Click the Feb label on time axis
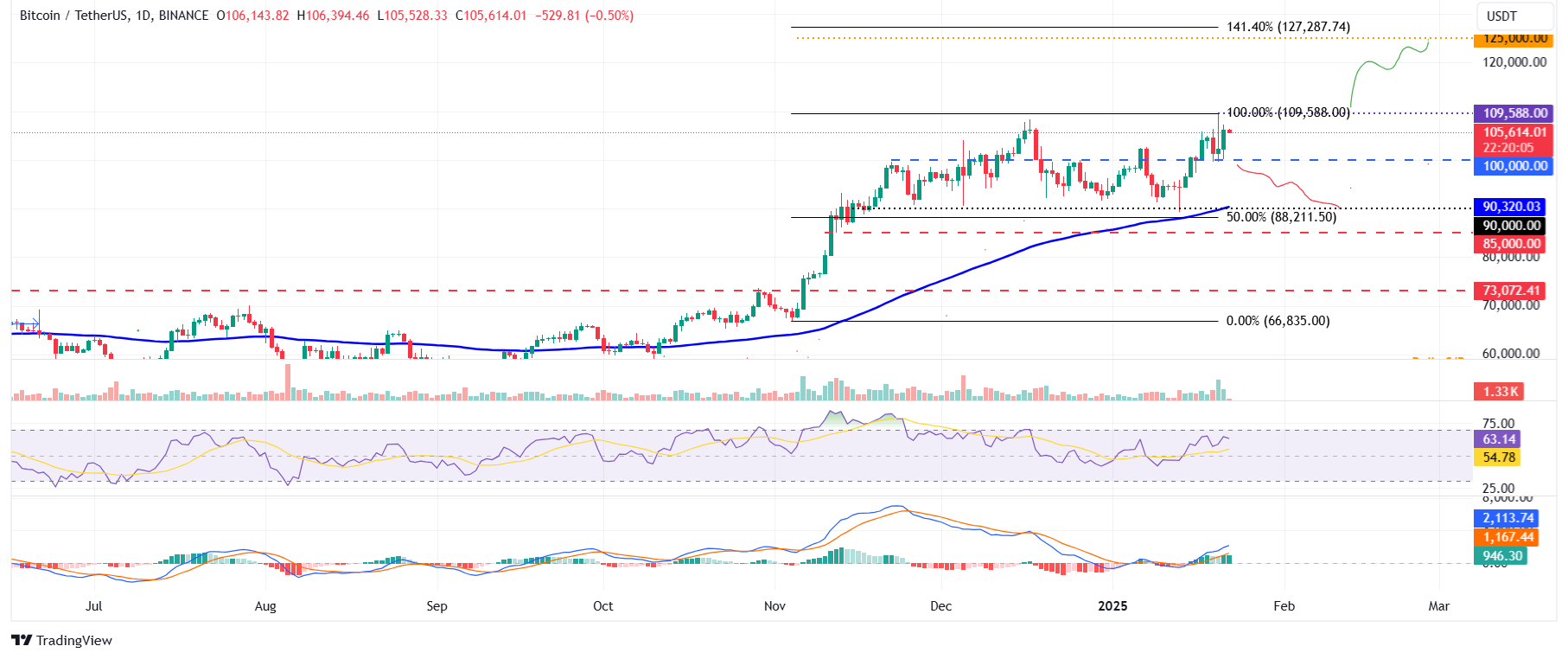Image resolution: width=1568 pixels, height=659 pixels. pyautogui.click(x=1284, y=606)
